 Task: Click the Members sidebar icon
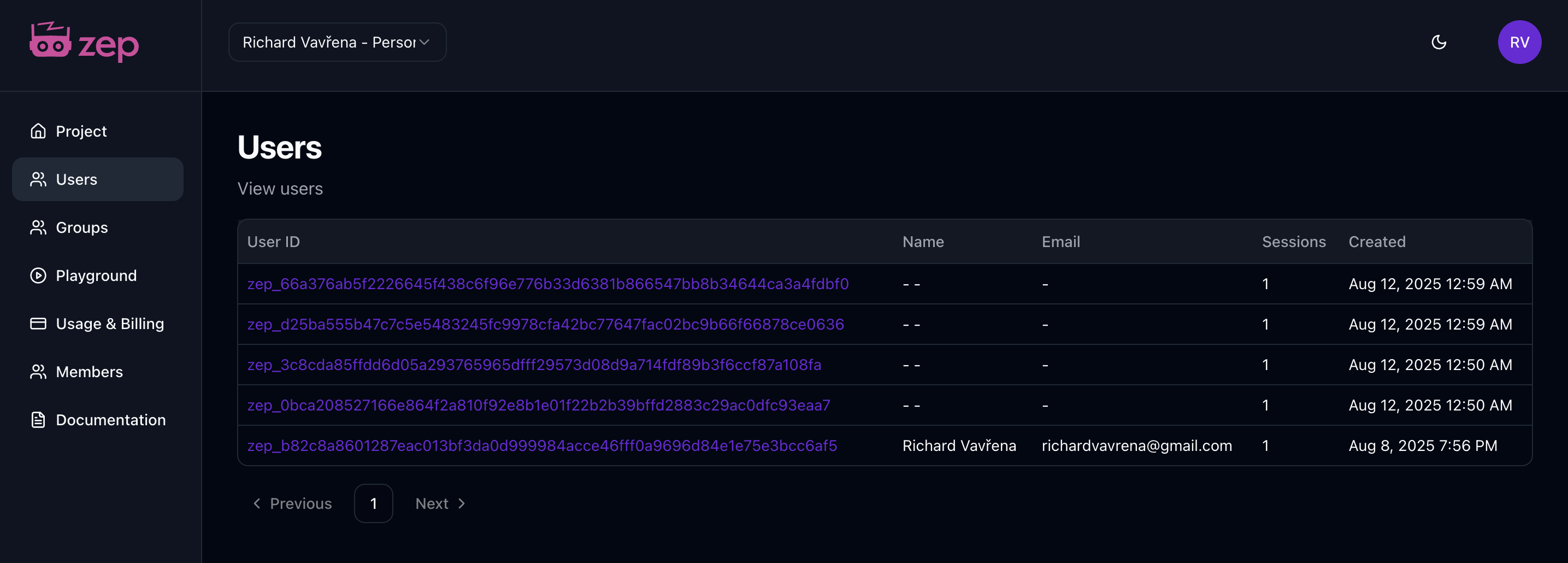pyautogui.click(x=38, y=372)
